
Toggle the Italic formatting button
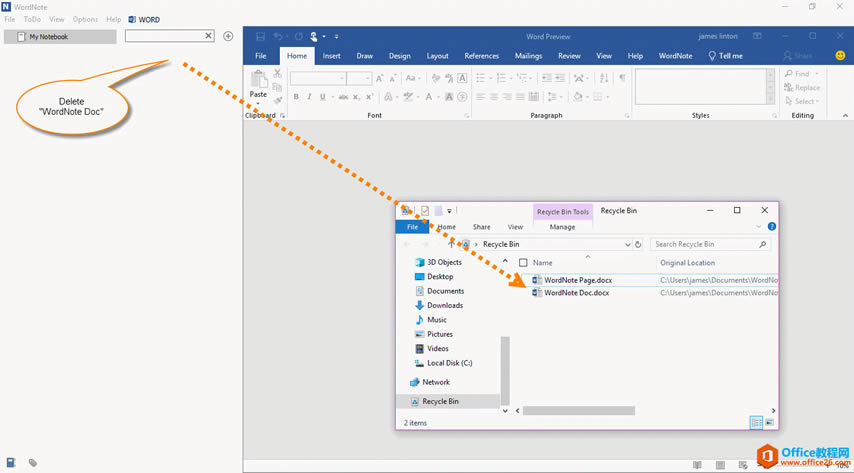pyautogui.click(x=310, y=97)
